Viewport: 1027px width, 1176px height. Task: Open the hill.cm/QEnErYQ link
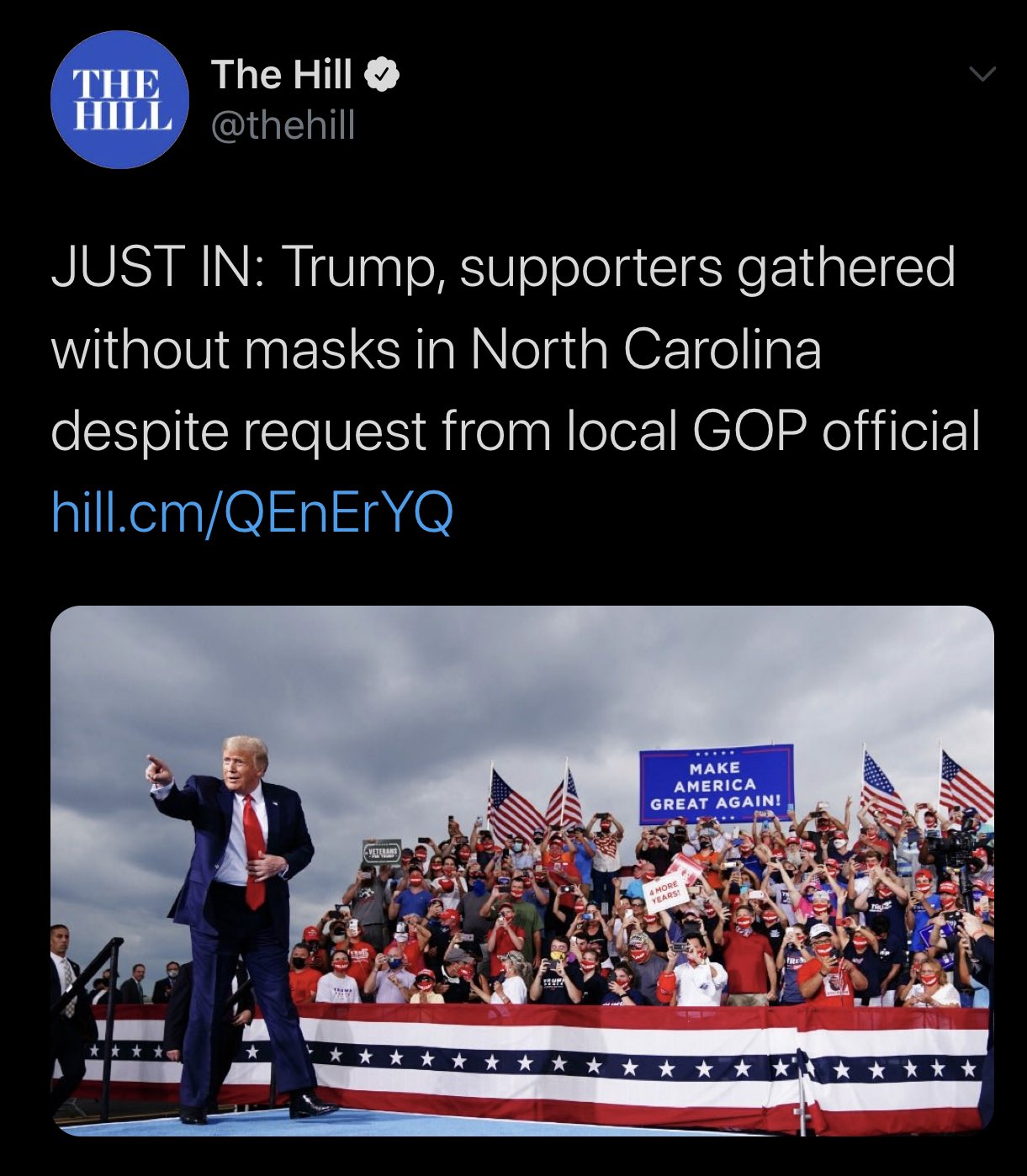(252, 512)
